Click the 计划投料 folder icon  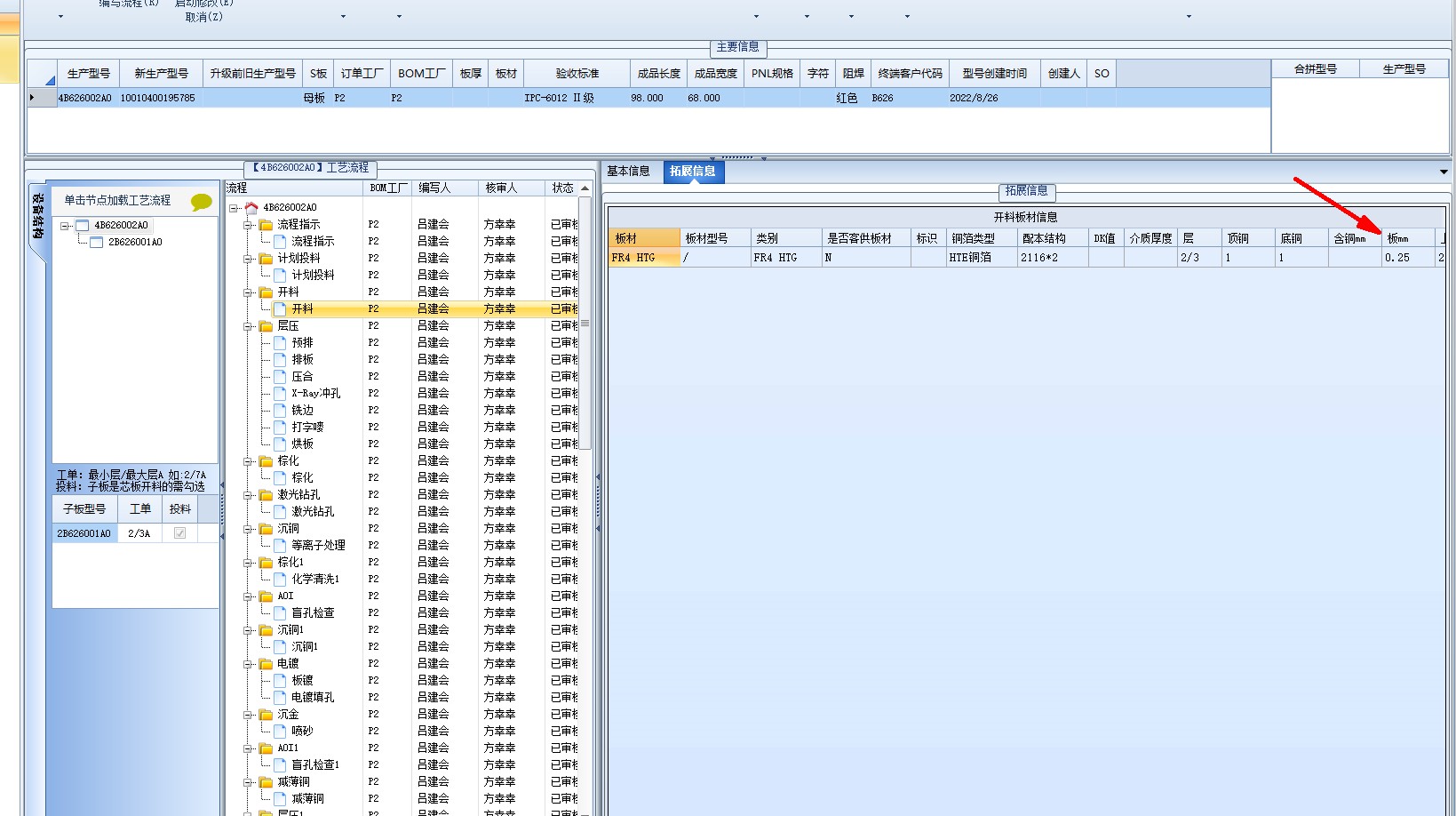pyautogui.click(x=266, y=258)
